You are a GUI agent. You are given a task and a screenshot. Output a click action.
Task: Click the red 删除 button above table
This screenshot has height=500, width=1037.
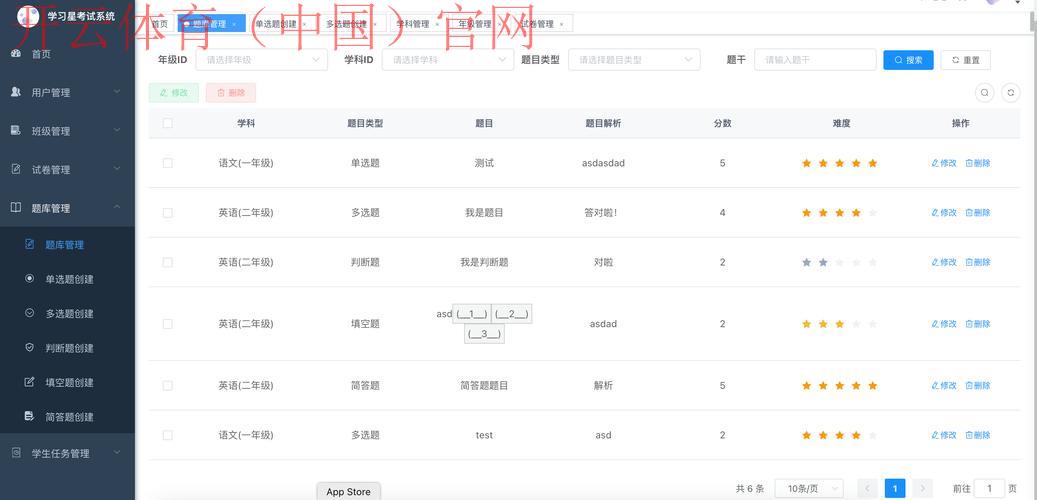click(x=231, y=93)
